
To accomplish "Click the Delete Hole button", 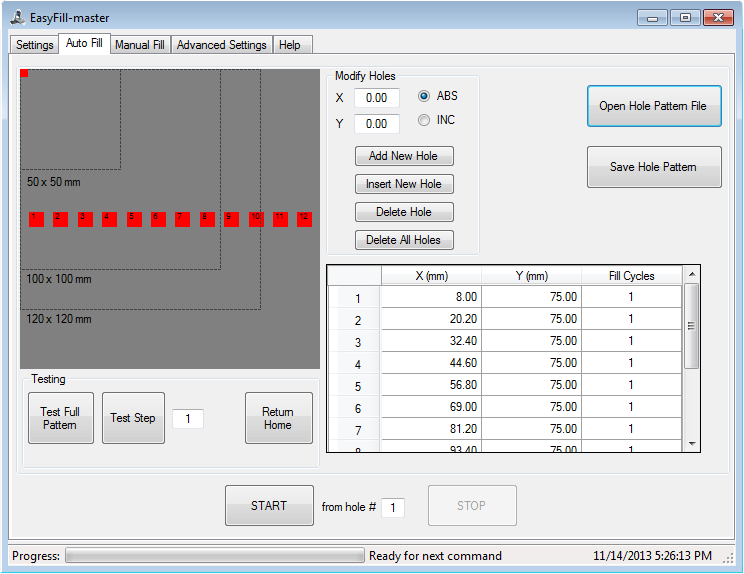I will pos(404,212).
